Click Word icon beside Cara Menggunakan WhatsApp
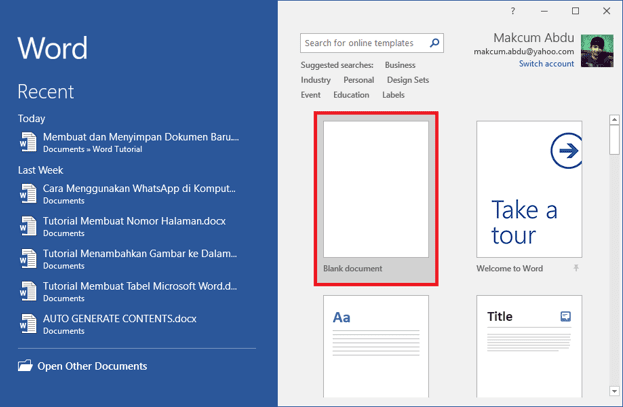623x407 pixels. click(28, 194)
